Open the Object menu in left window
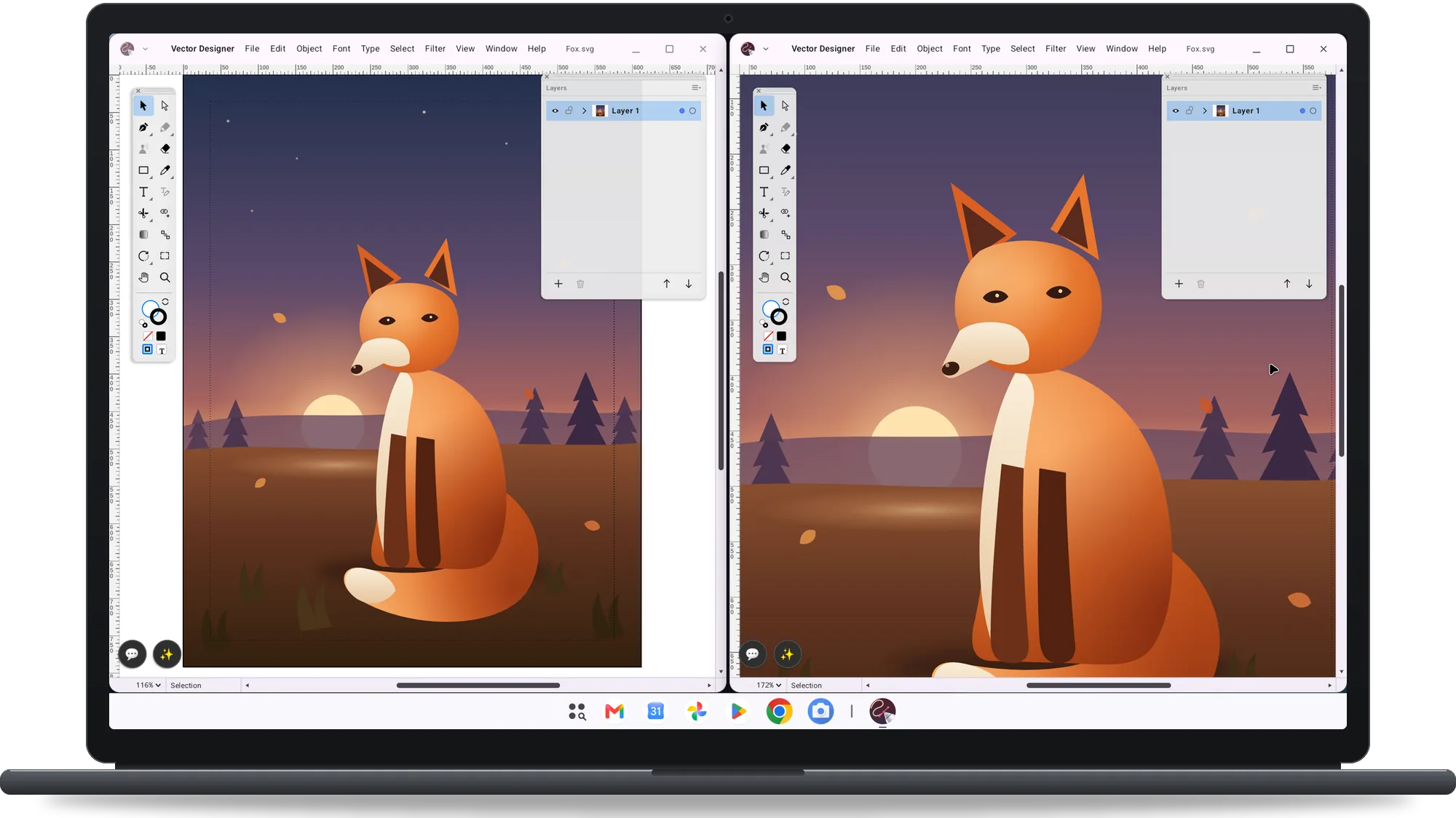 click(x=309, y=49)
